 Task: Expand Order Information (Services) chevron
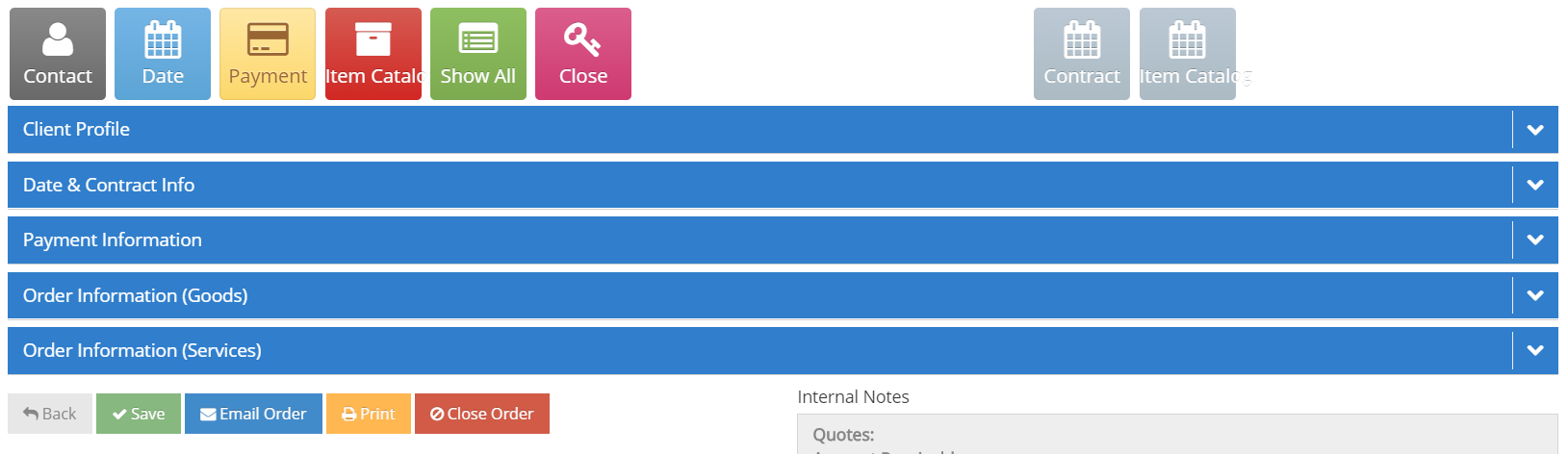tap(1535, 350)
